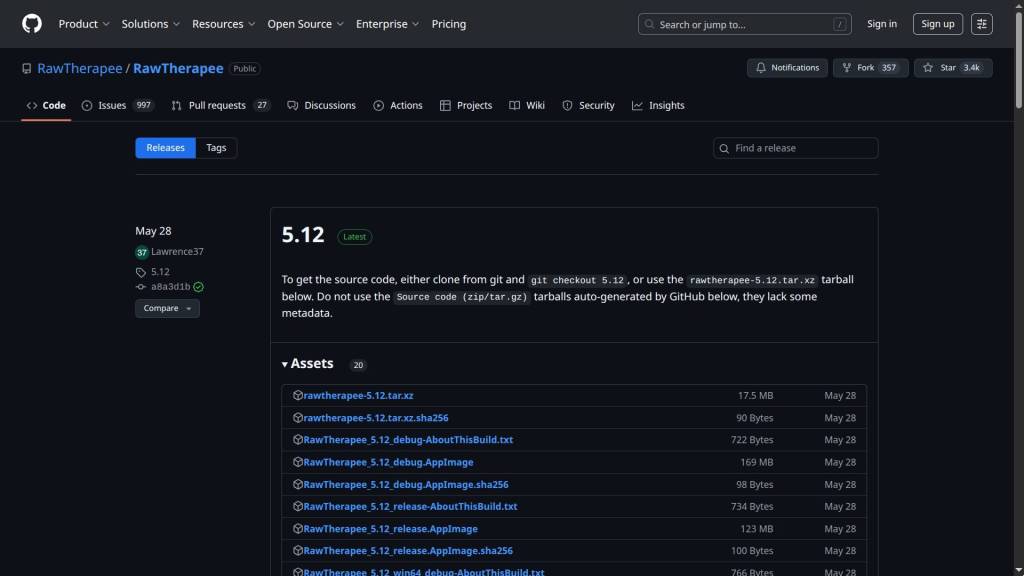Click the Star count 3.4k
The image size is (1024, 576).
(x=972, y=68)
